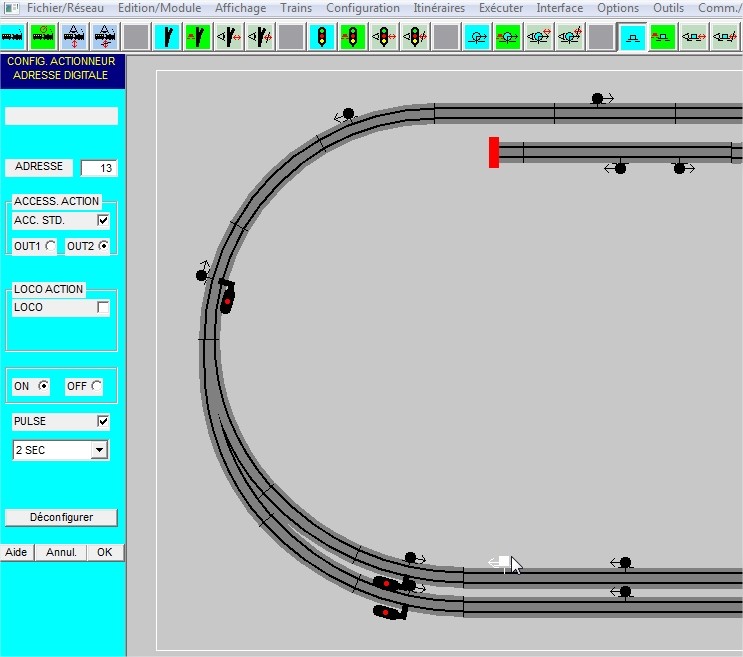
Task: Select the ON radio button
Action: click(43, 386)
